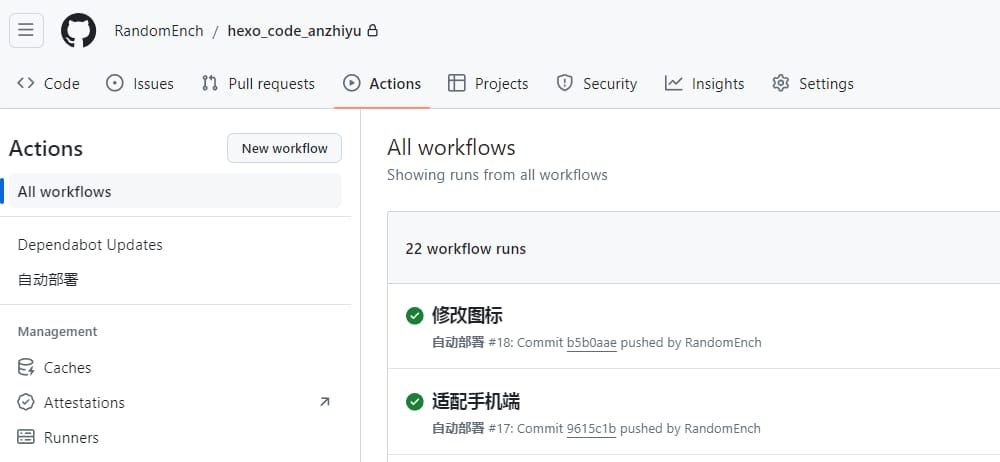Select Dependabot Updates workflow in sidebar
The width and height of the screenshot is (1000, 462).
click(x=90, y=245)
